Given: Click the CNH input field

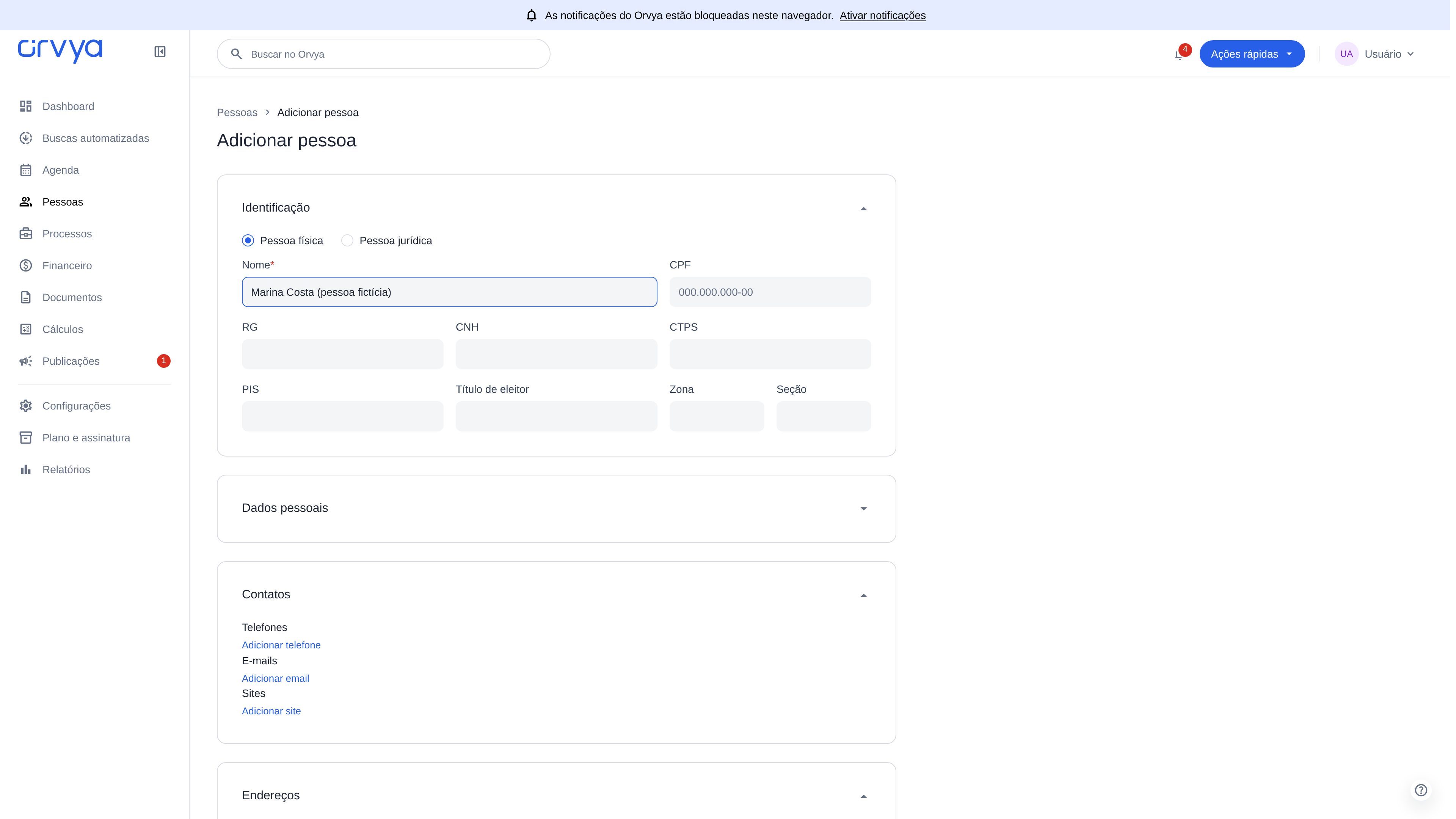Looking at the screenshot, I should 556,355.
